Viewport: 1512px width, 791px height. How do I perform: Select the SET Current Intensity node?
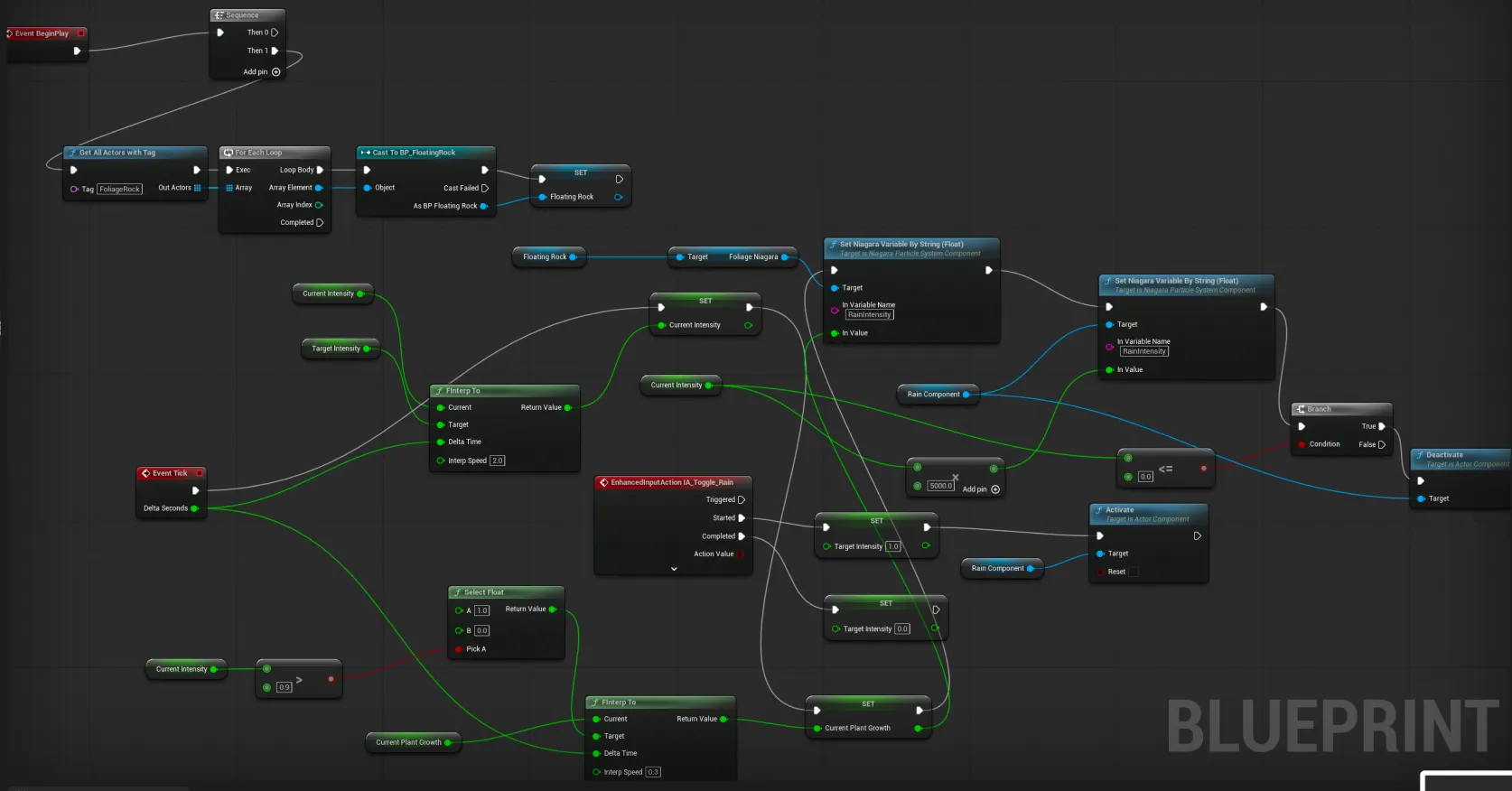tap(705, 314)
